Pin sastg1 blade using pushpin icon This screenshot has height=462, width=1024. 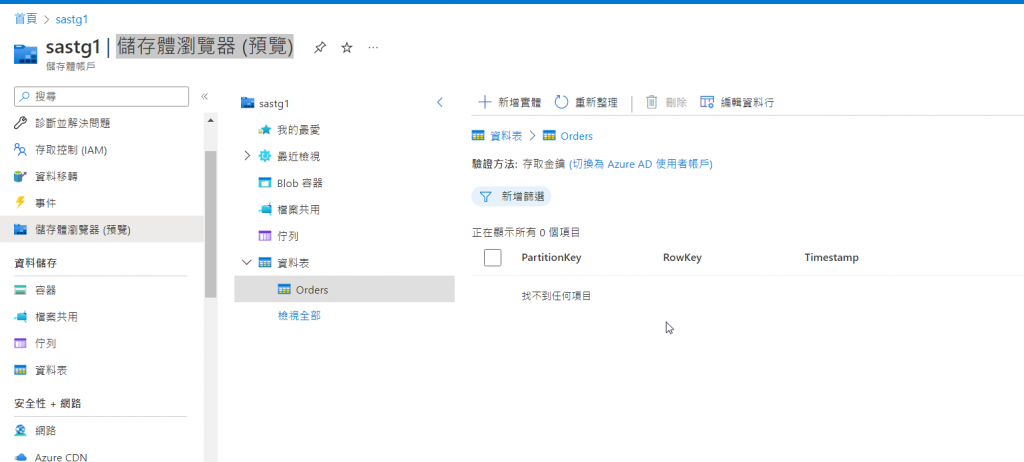pyautogui.click(x=320, y=48)
